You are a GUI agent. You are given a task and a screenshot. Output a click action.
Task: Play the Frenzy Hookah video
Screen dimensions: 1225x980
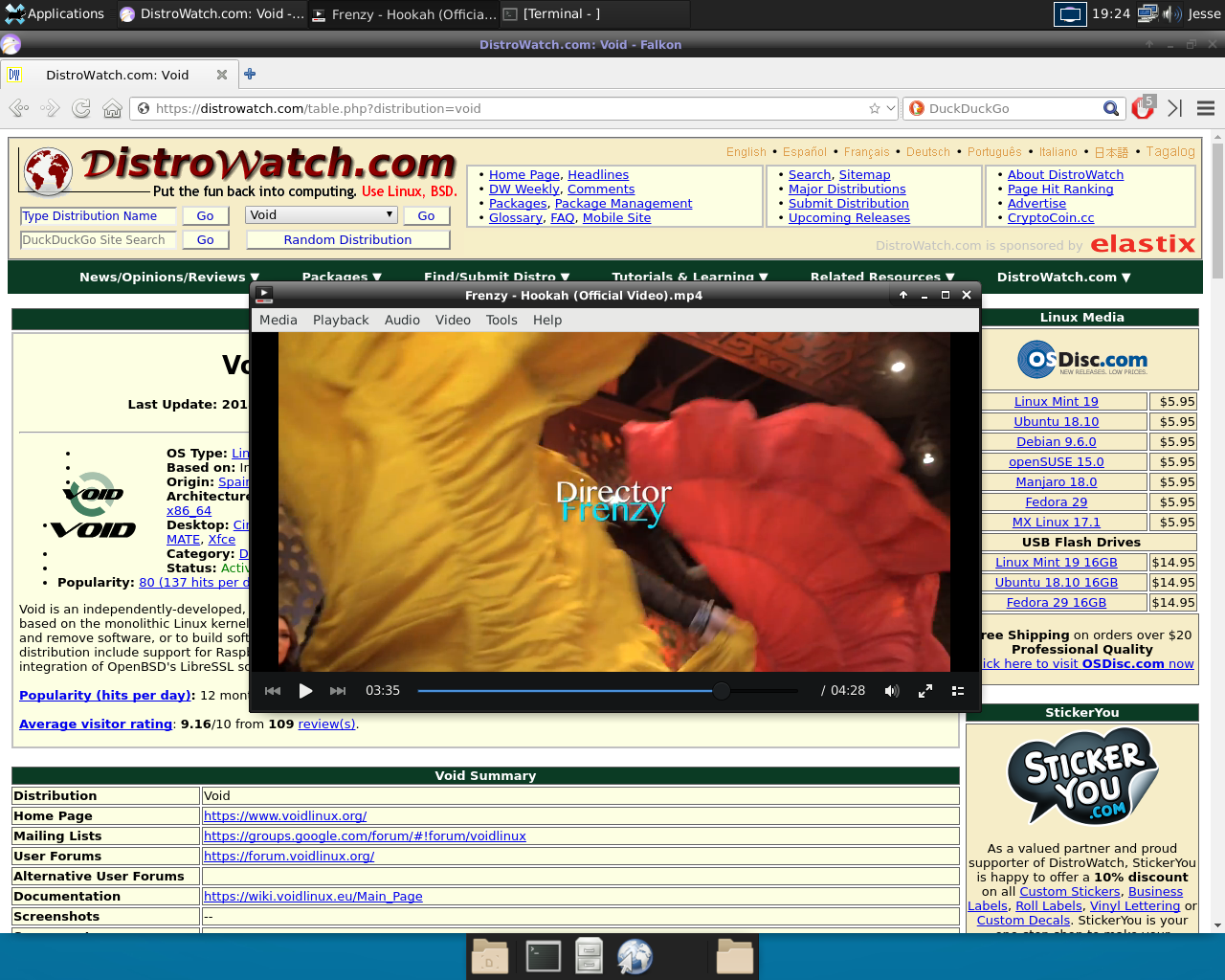305,691
